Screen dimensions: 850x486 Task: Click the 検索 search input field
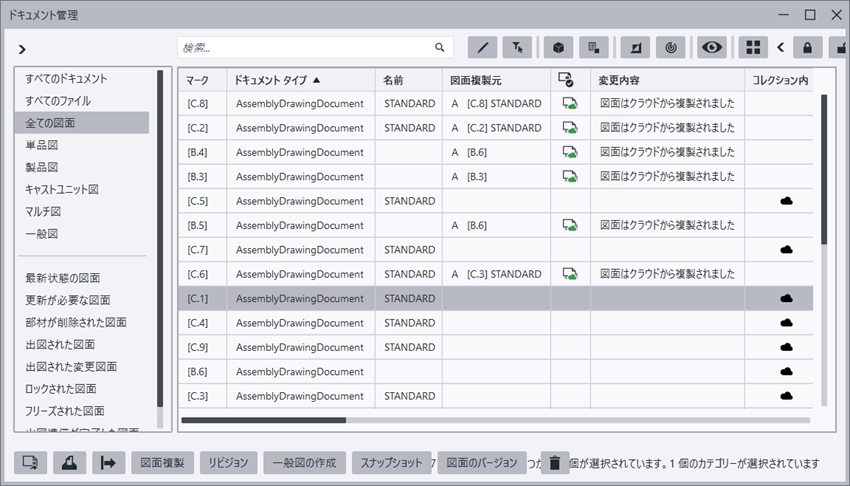305,47
